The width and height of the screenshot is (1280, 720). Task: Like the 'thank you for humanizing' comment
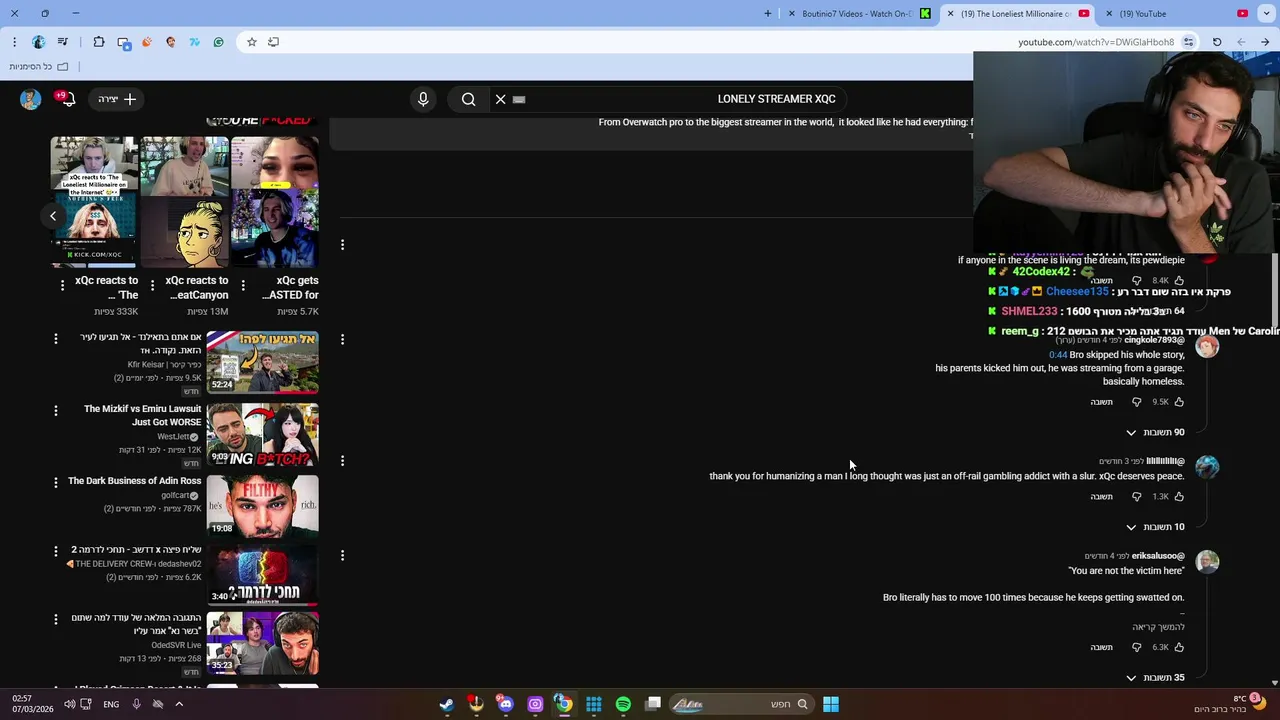1179,497
